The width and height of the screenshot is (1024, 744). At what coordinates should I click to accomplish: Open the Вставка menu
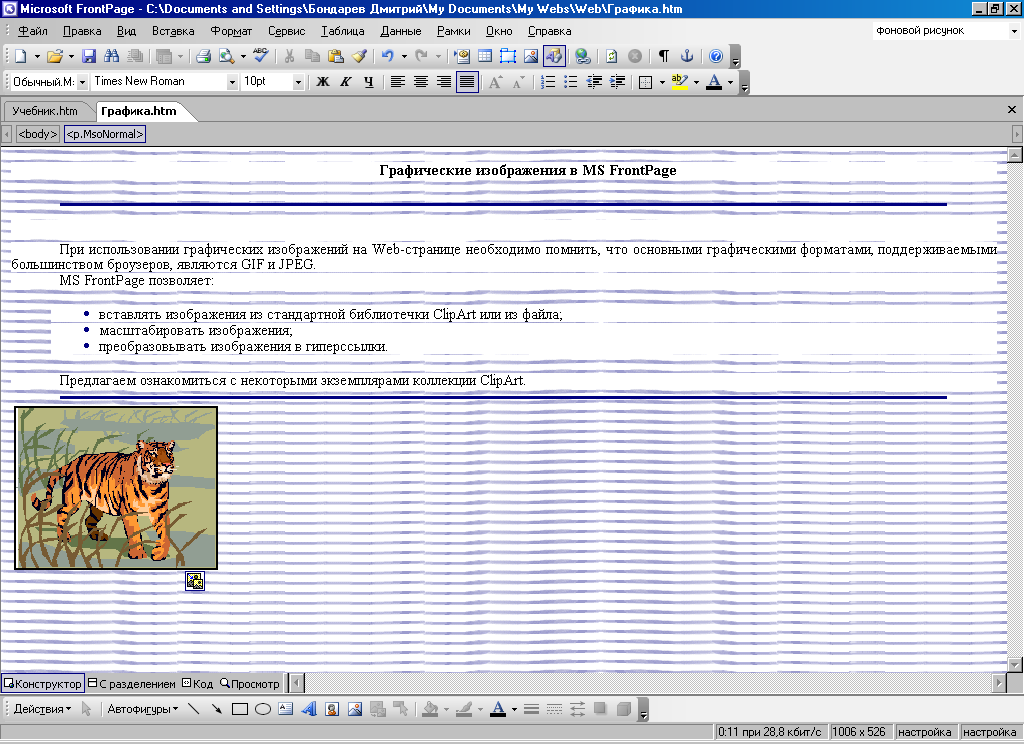[173, 31]
